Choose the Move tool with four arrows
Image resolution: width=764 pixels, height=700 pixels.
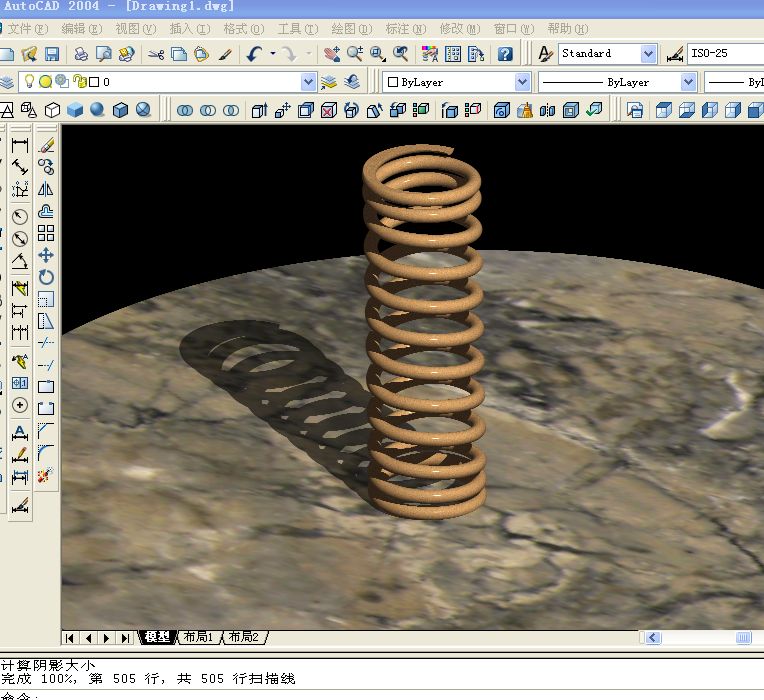tap(46, 255)
